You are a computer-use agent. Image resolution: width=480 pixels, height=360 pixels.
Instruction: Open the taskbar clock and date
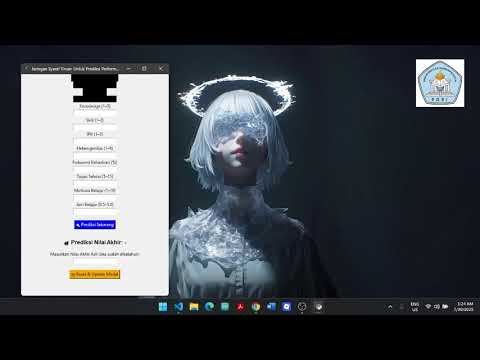click(464, 307)
